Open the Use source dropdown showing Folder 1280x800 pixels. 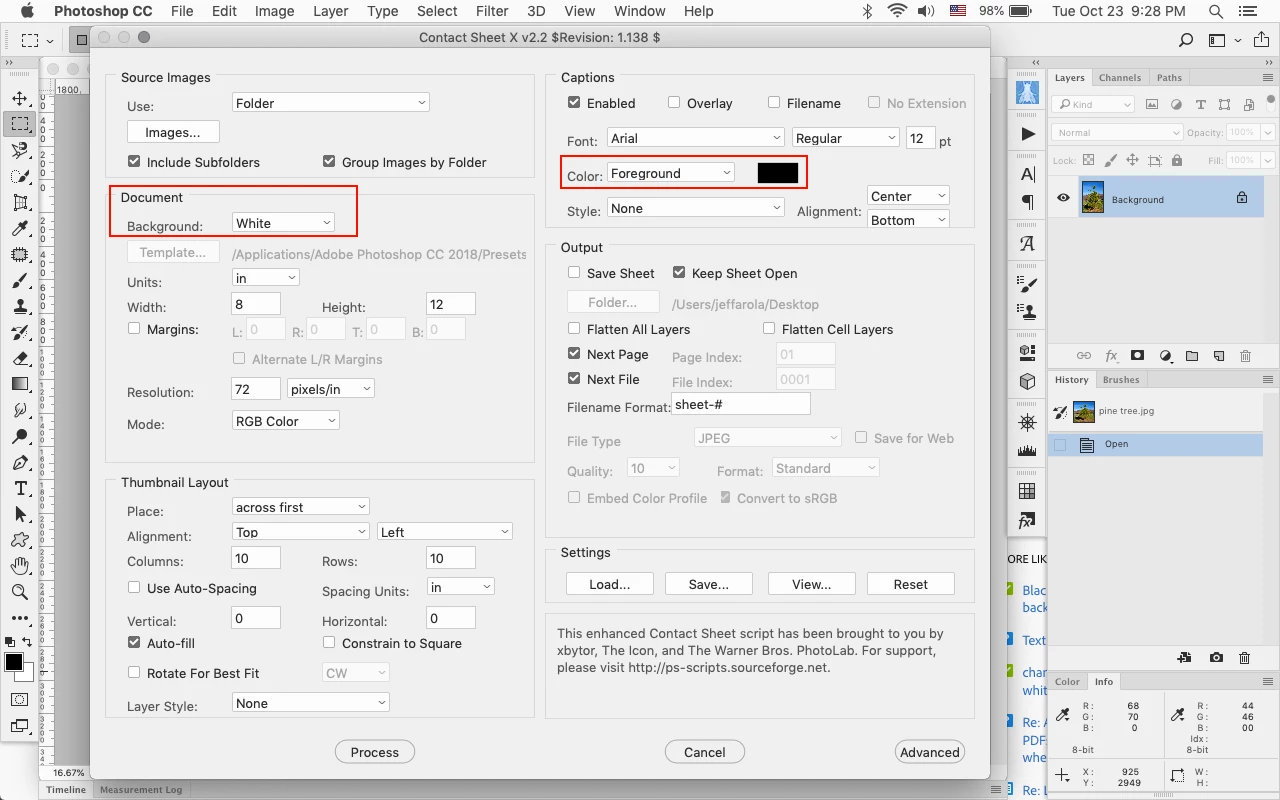(330, 102)
